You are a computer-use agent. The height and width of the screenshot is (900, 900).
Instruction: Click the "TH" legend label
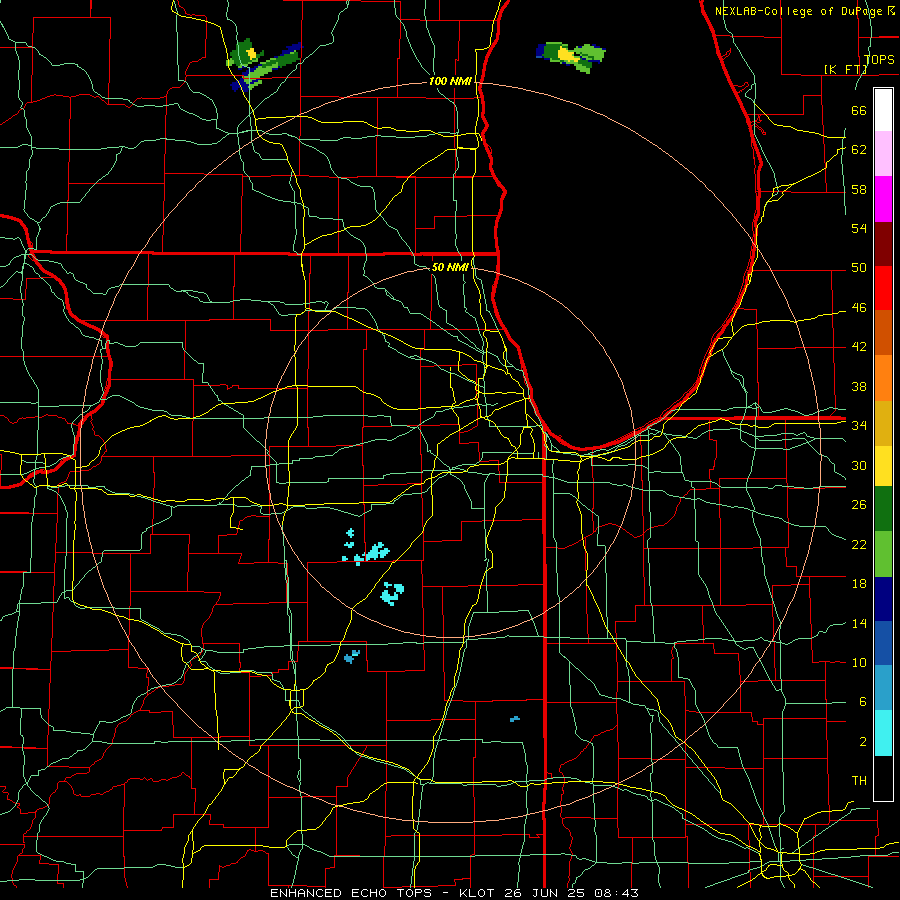(859, 781)
